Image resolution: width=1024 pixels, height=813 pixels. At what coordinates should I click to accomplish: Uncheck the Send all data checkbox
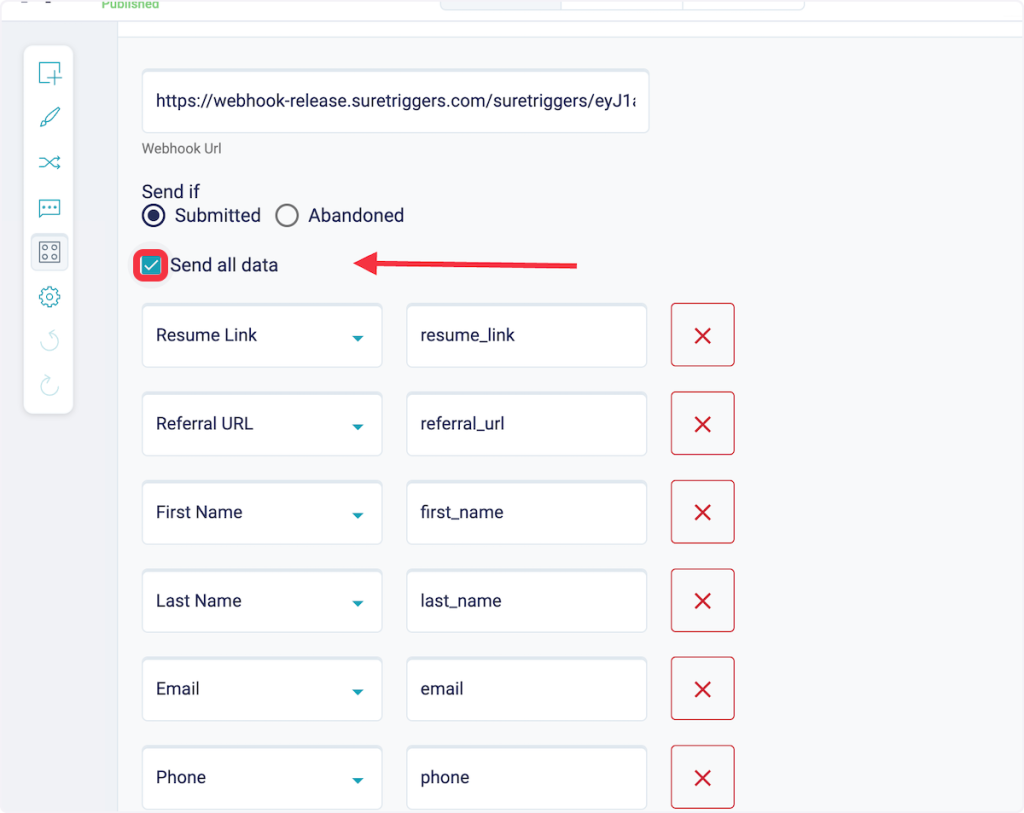pyautogui.click(x=151, y=265)
